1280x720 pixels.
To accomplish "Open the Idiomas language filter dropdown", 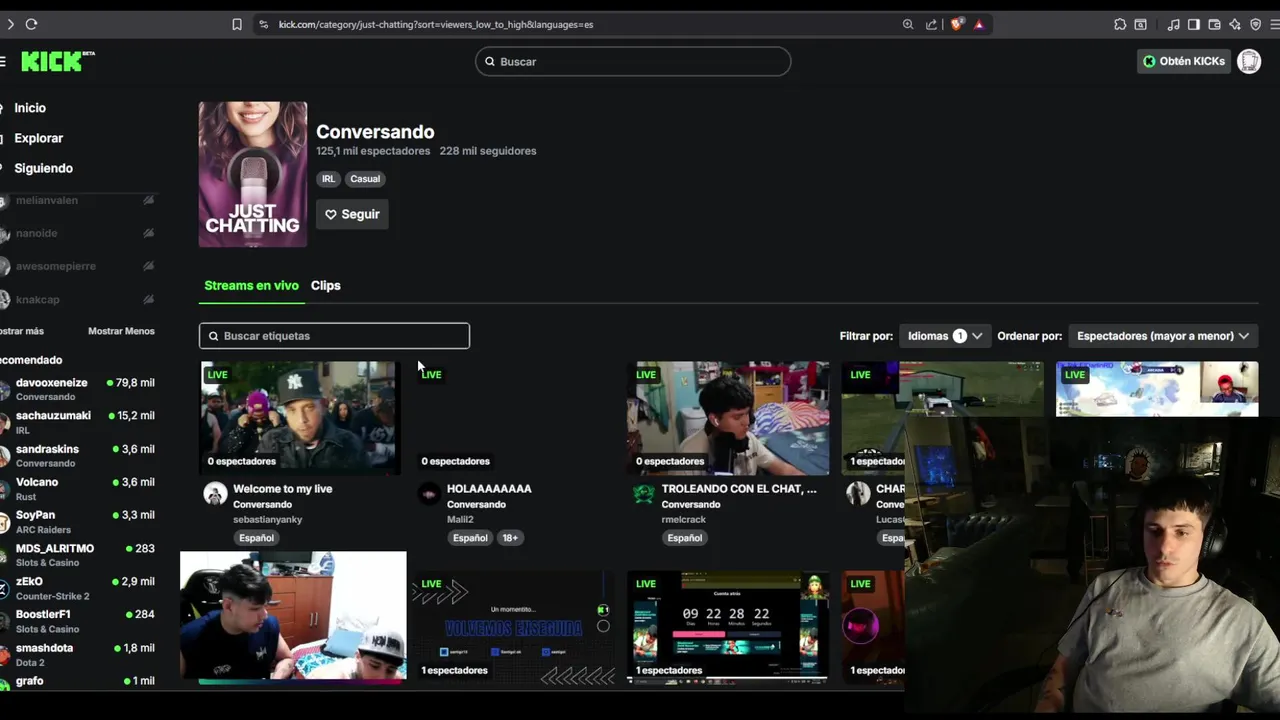I will click(944, 336).
